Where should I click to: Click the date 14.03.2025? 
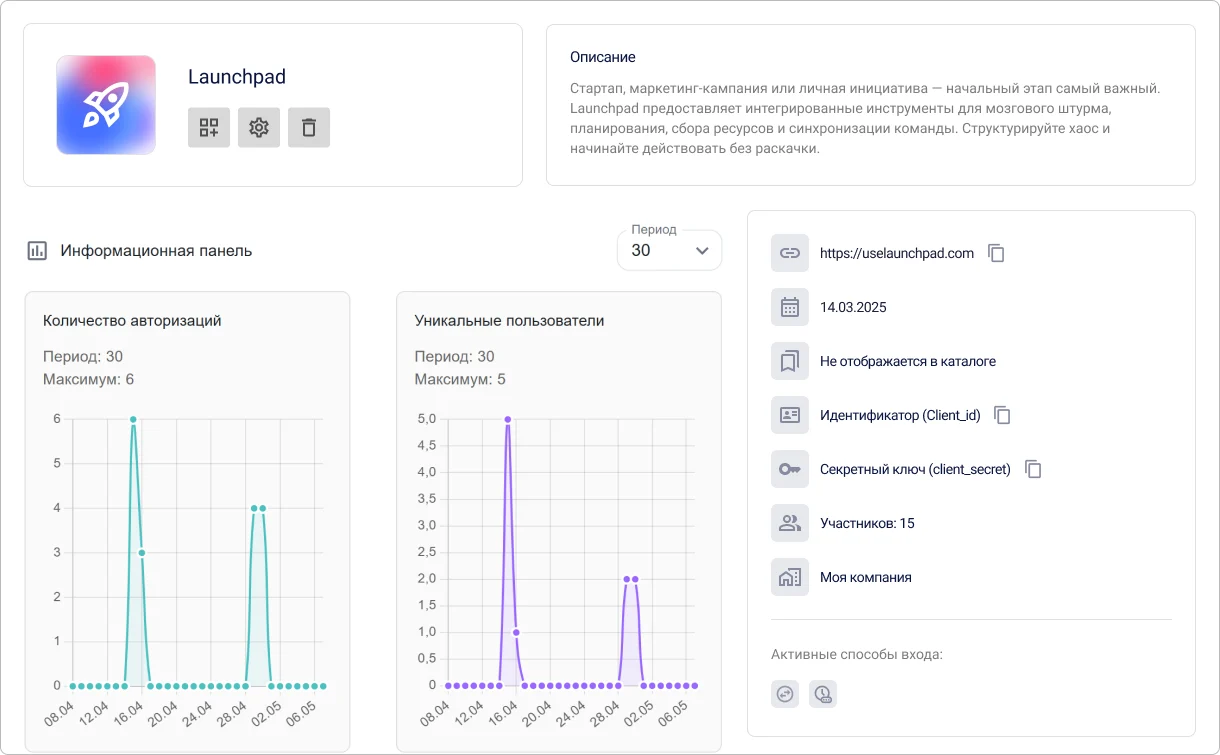[x=853, y=307]
